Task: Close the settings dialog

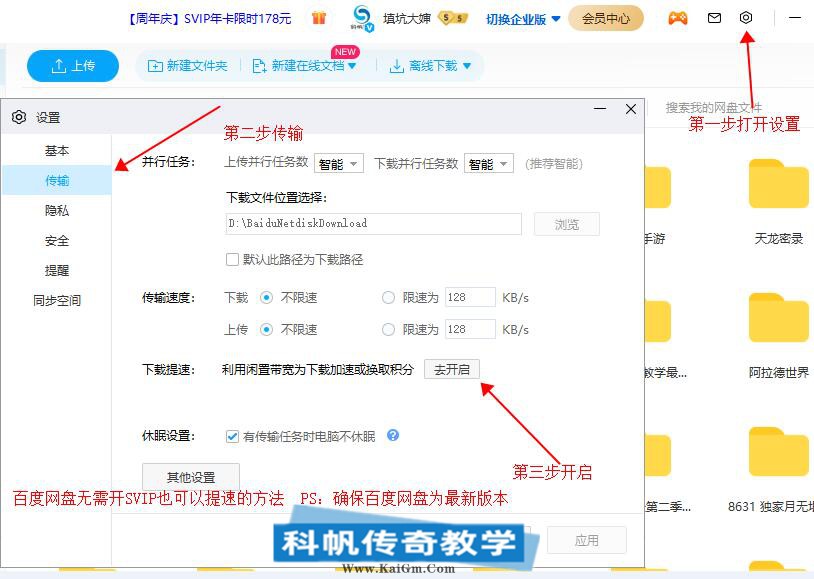Action: 631,109
